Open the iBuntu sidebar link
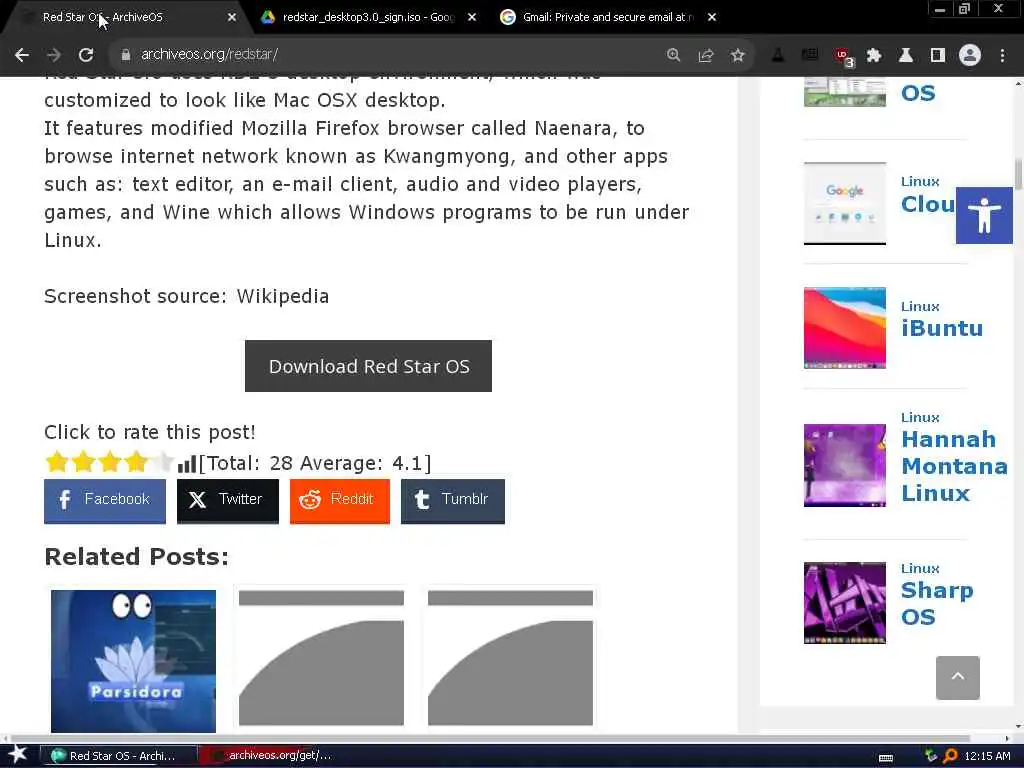Viewport: 1024px width, 768px height. pyautogui.click(x=942, y=328)
